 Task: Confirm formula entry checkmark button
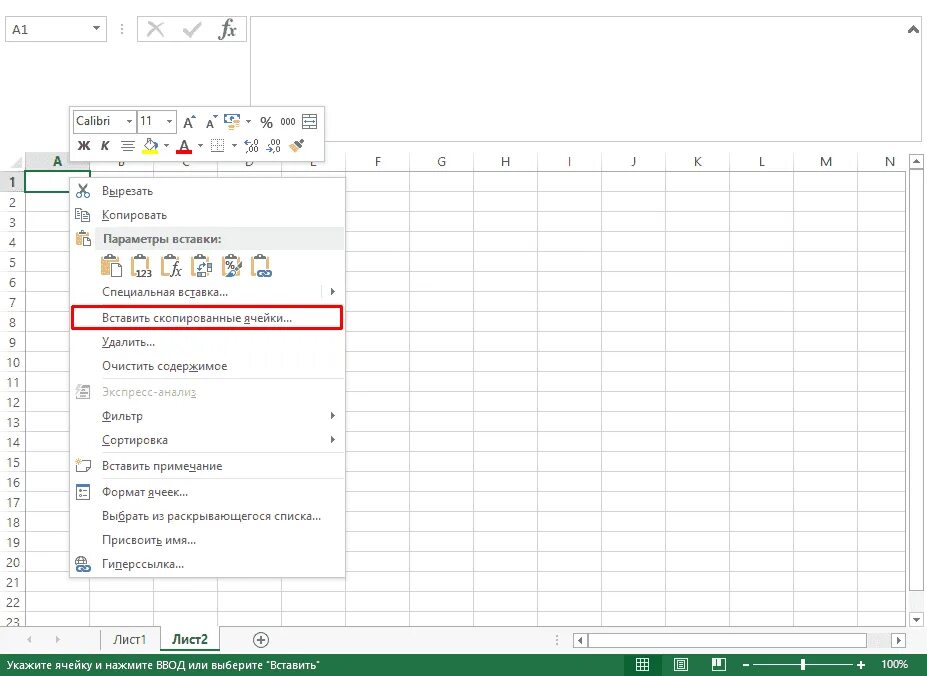192,29
